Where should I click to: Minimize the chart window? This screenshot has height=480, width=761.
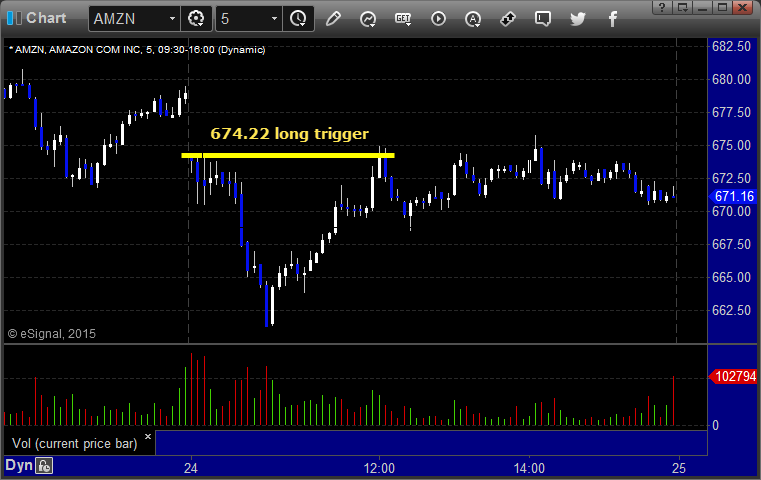pyautogui.click(x=702, y=7)
